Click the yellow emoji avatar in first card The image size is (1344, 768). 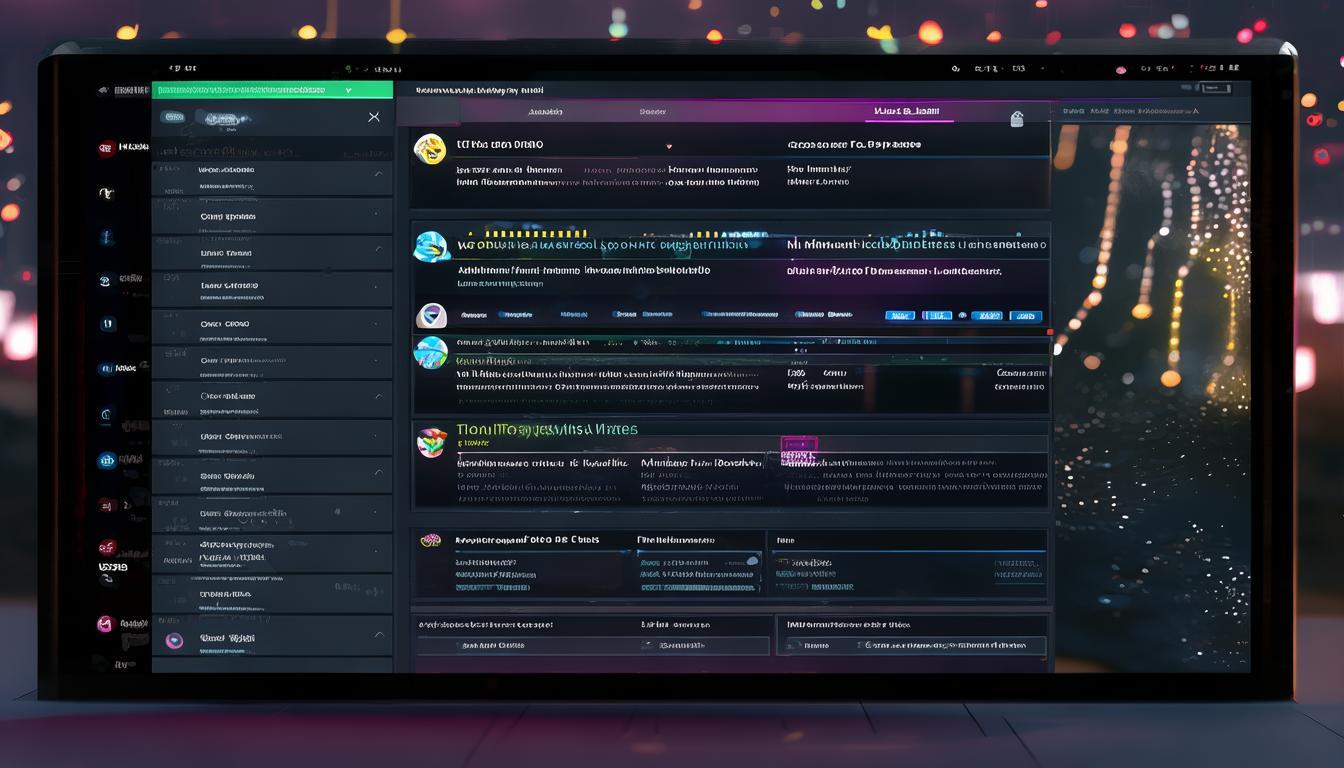(430, 149)
